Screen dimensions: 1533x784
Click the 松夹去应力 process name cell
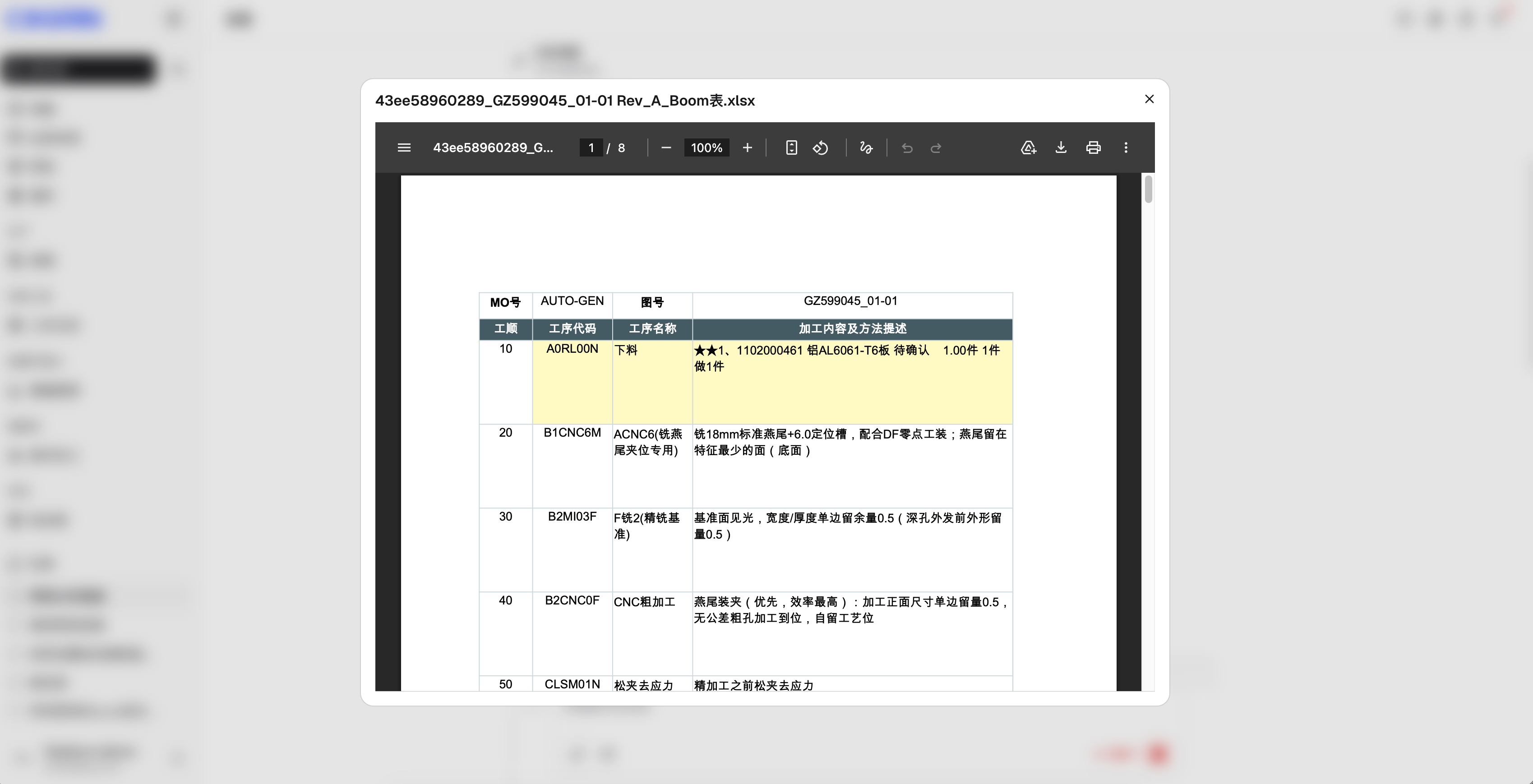click(x=653, y=684)
